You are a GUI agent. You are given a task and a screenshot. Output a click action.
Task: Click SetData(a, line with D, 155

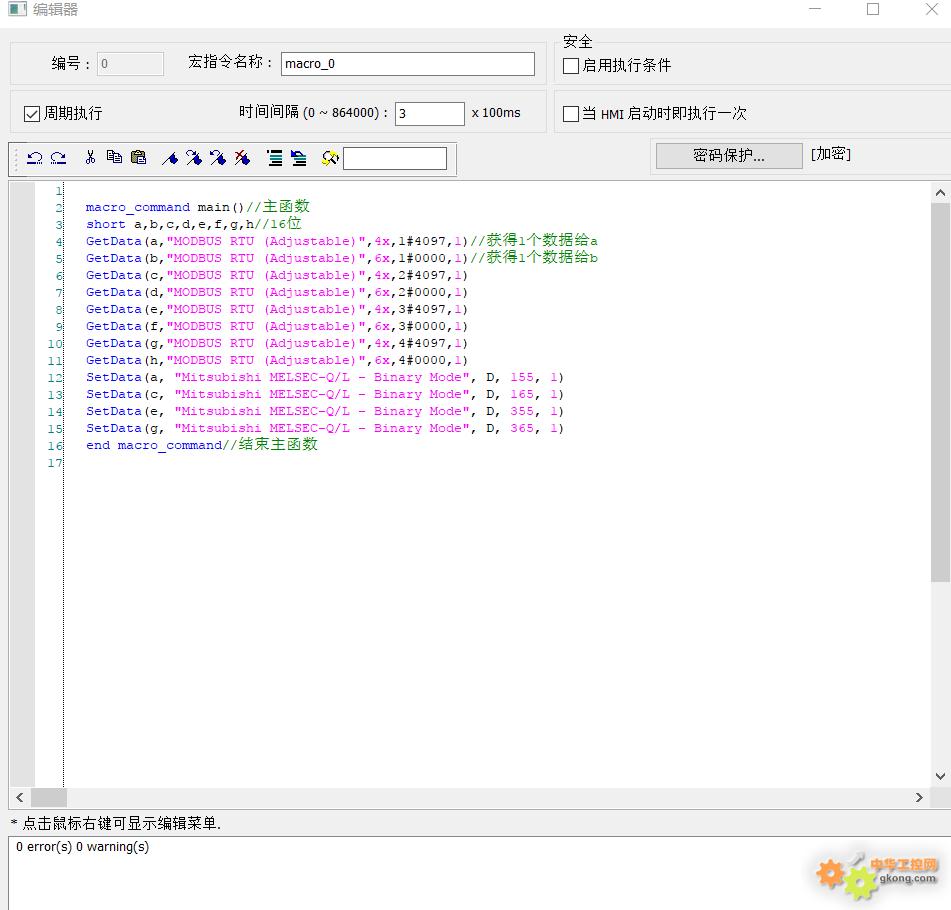324,377
